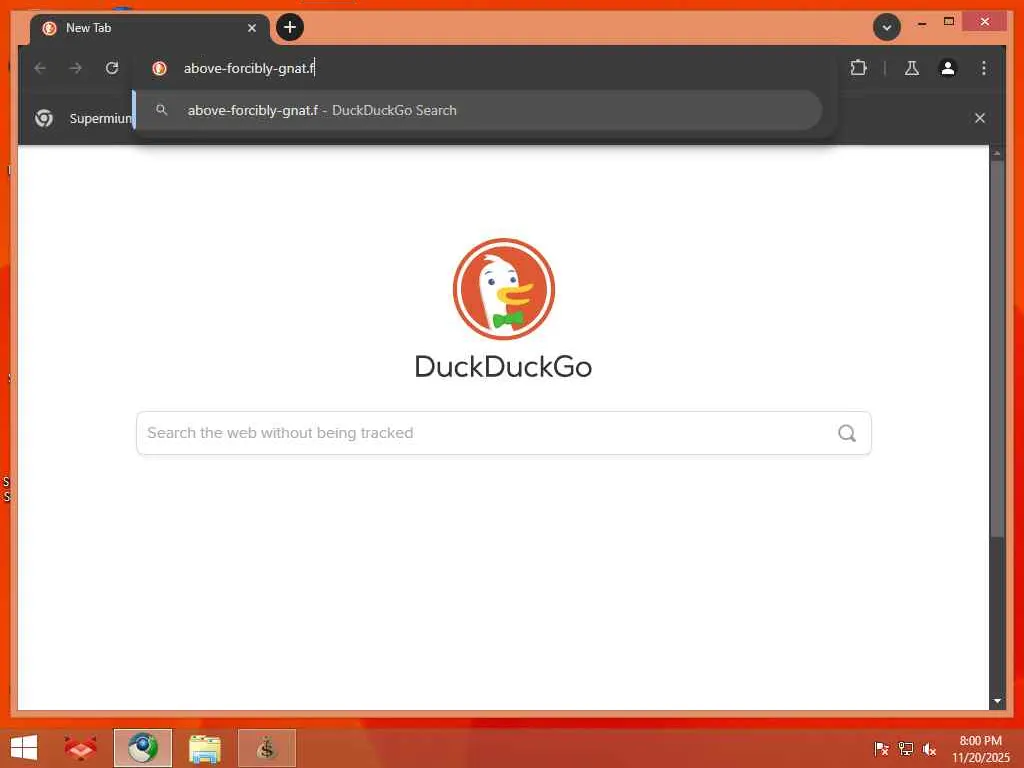Minimize the browser window
1024x768 pixels.
point(922,23)
